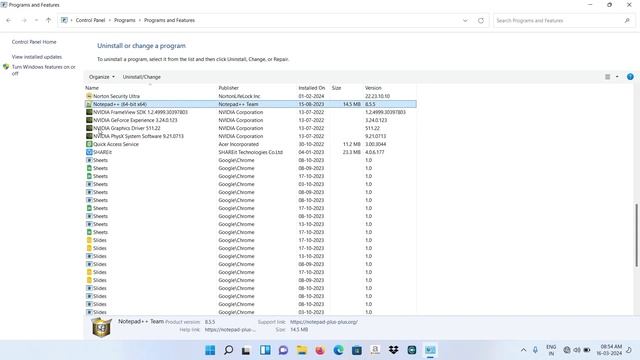Viewport: 640px width, 360px height.
Task: Click the Notepad++ details pane icon
Action: pos(102,327)
